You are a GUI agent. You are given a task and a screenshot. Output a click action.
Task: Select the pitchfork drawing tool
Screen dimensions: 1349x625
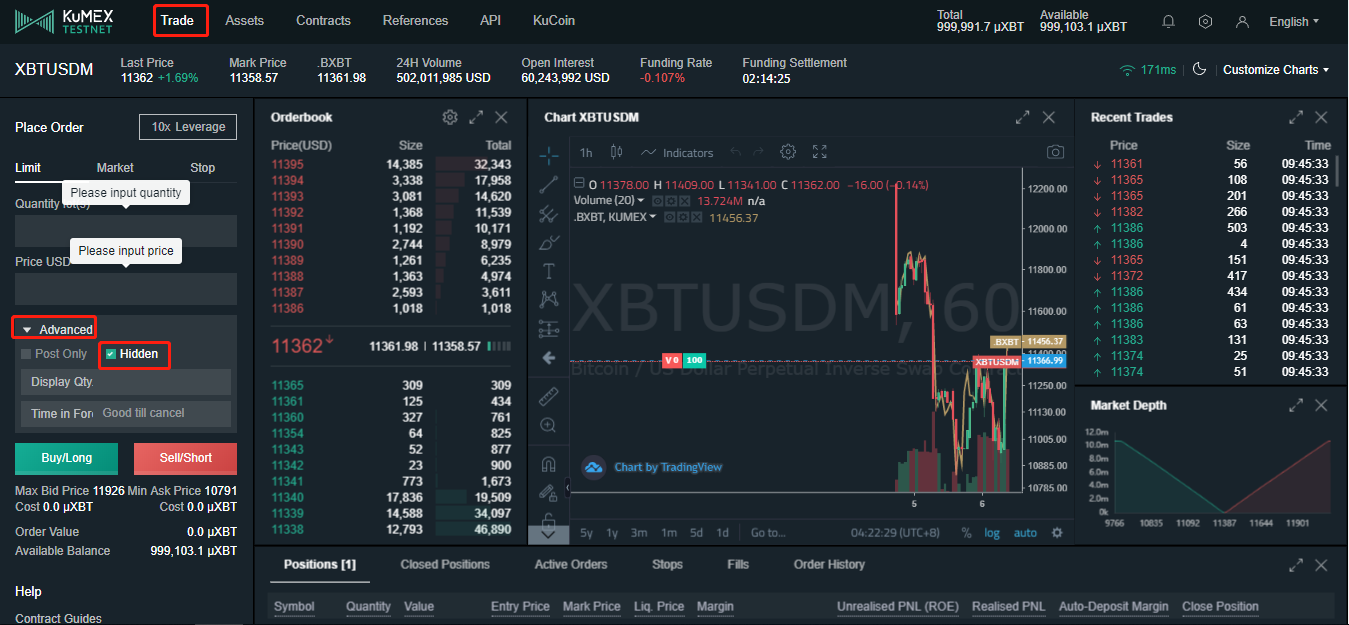pos(548,213)
